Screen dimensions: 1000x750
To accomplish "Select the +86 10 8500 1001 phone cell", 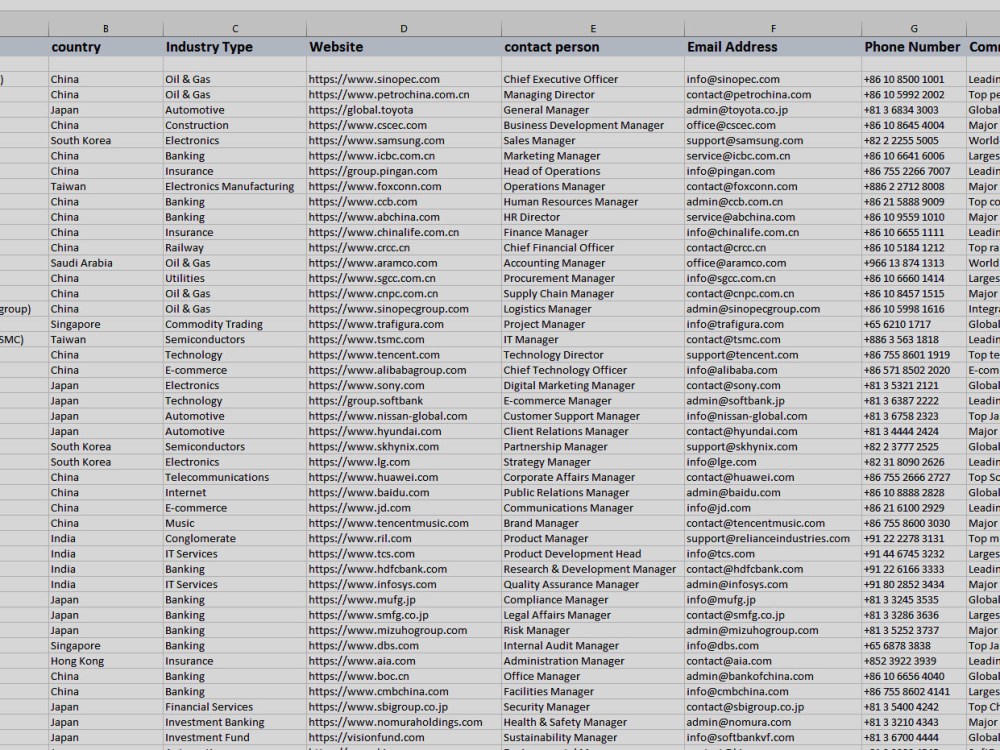I will (914, 79).
